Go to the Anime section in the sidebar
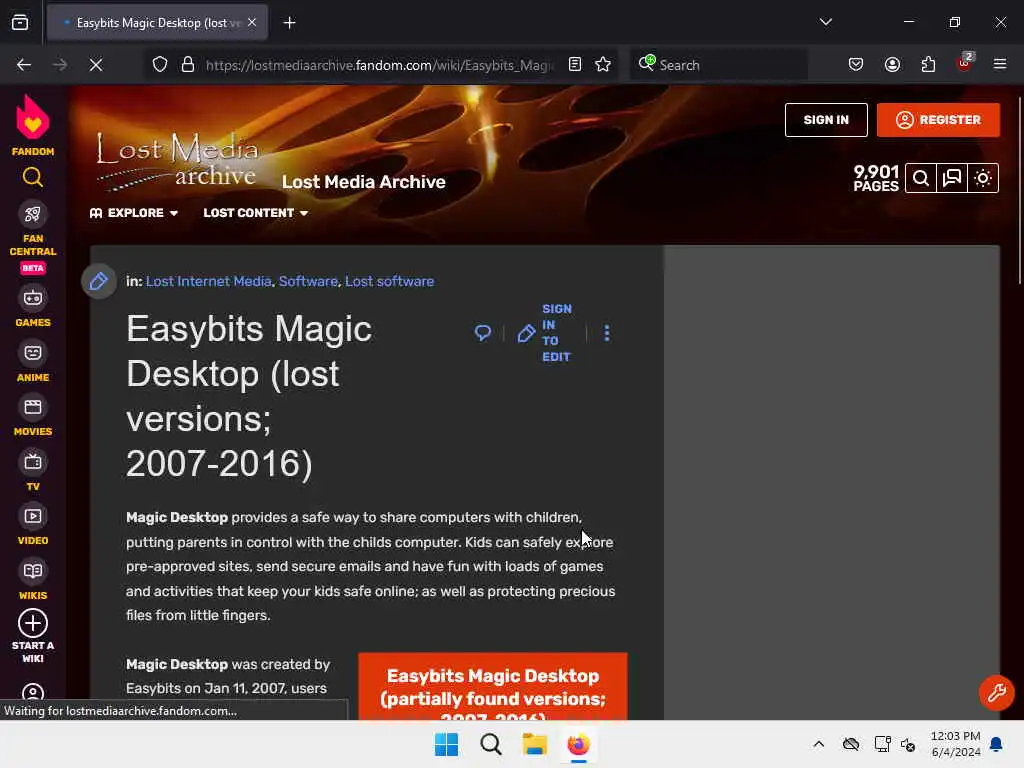This screenshot has height=768, width=1024. [33, 361]
